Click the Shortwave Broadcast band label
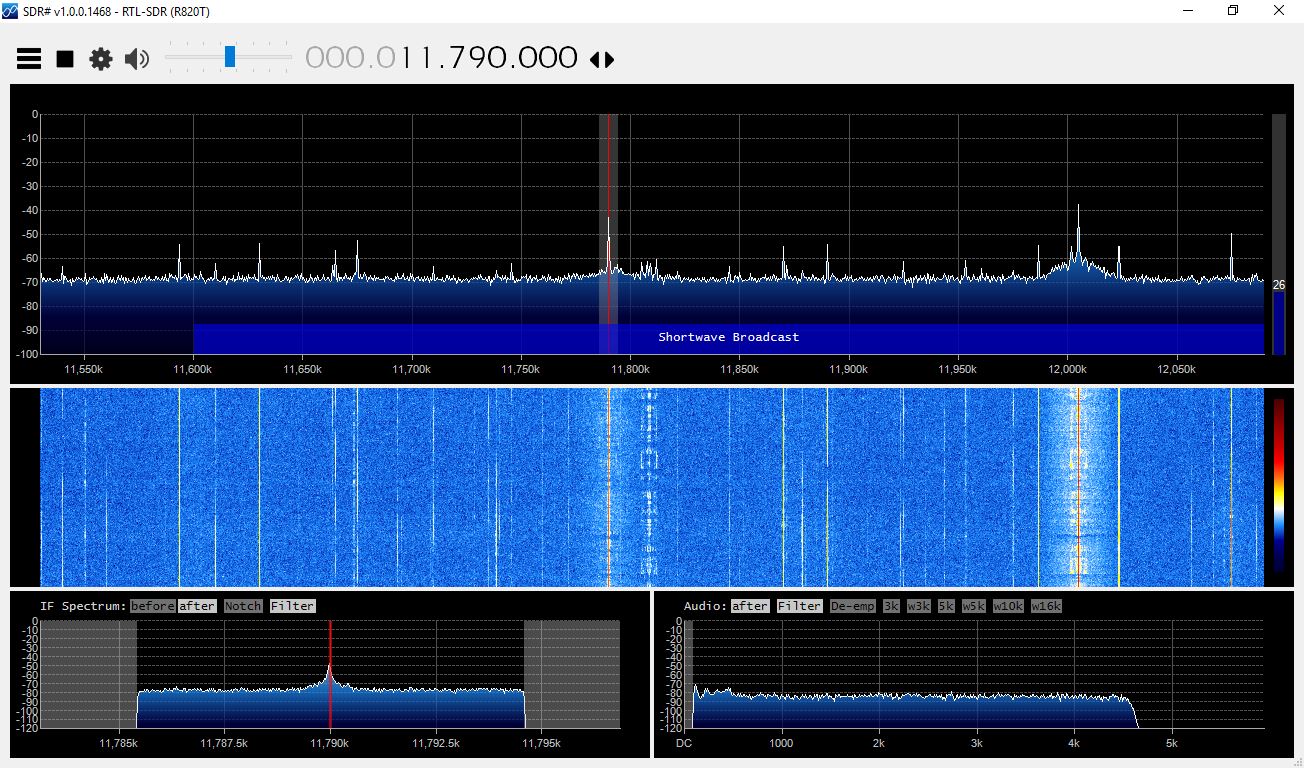 tap(729, 337)
